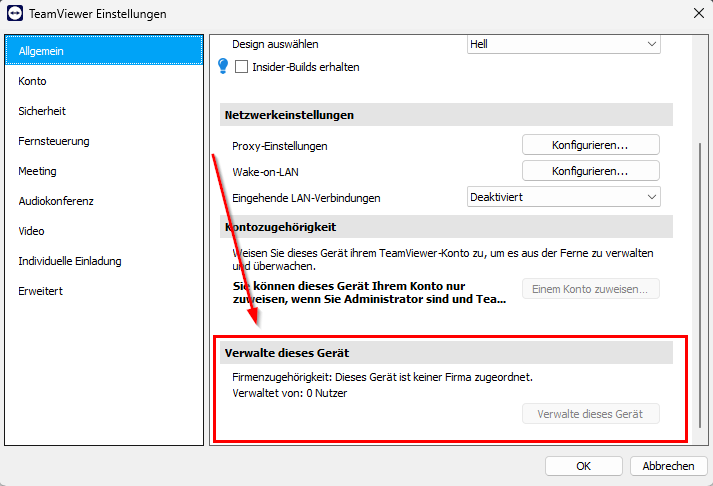Click the Verwalte dieses Gerät button
The image size is (713, 486).
[591, 414]
